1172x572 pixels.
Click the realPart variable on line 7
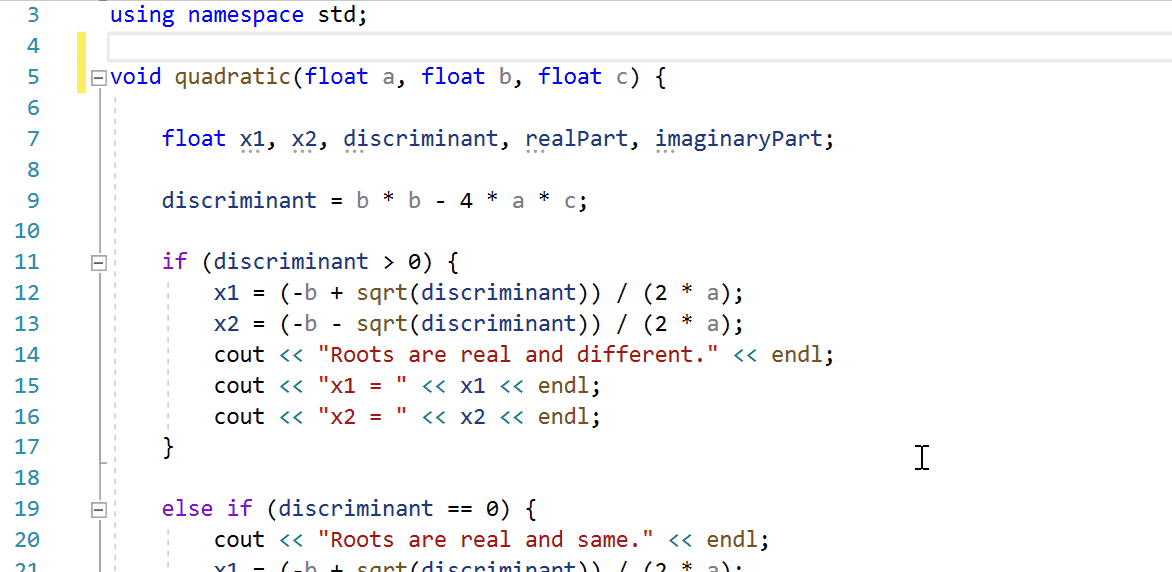[577, 139]
